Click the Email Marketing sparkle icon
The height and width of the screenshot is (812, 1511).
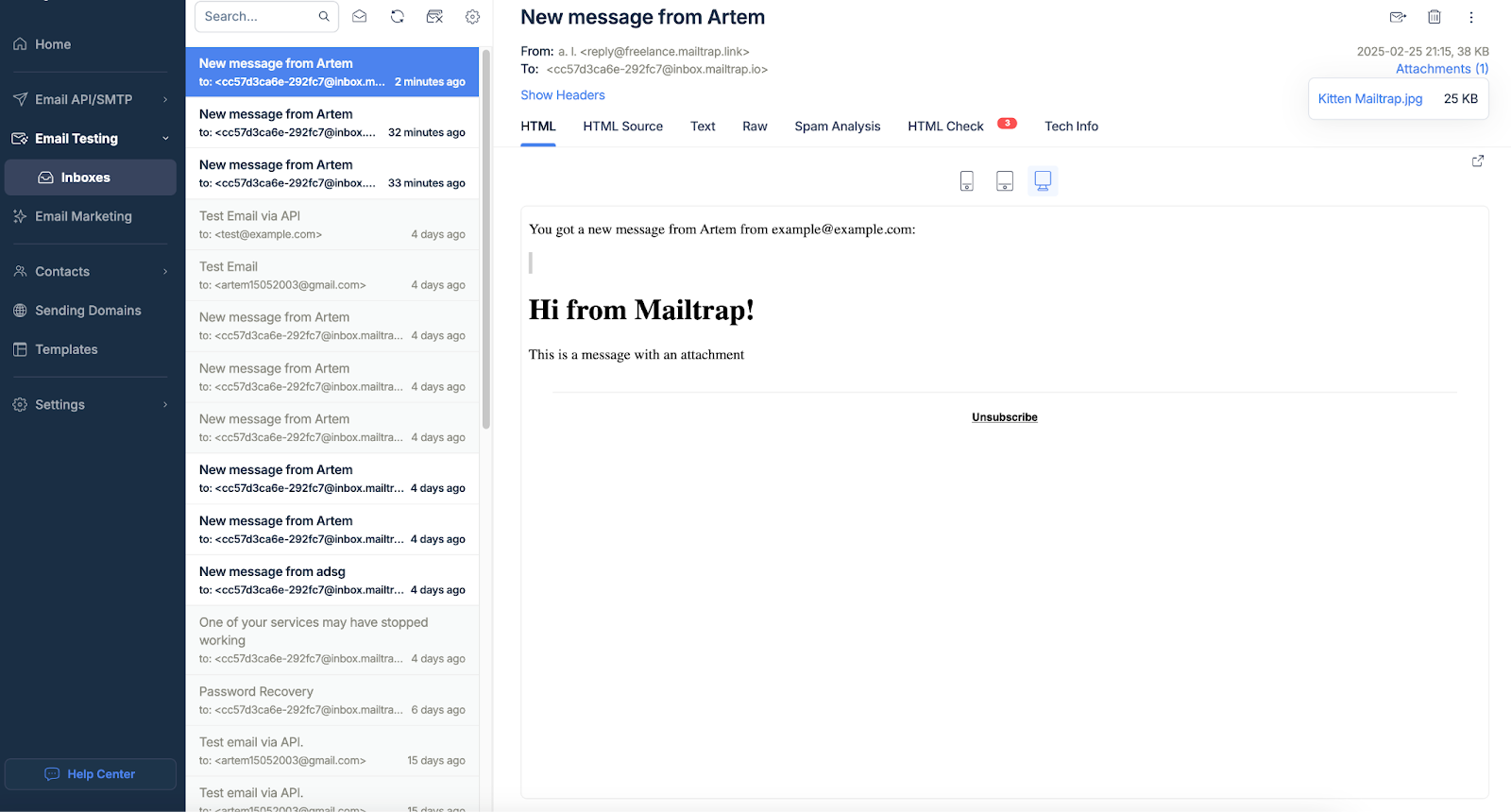[20, 216]
